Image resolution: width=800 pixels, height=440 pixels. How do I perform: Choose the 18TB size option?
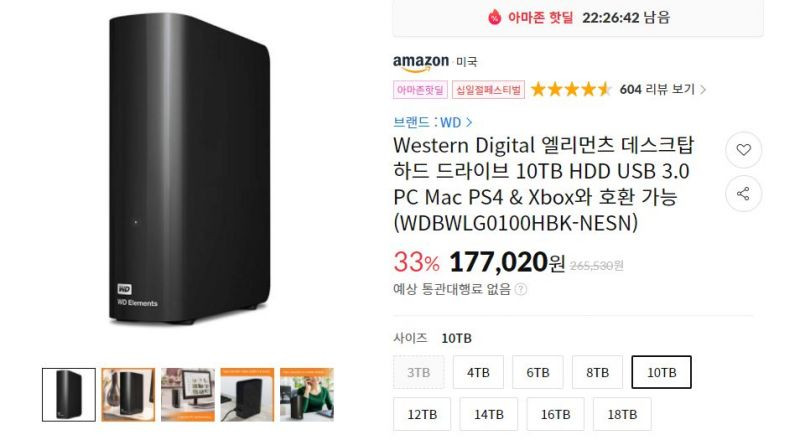(x=622, y=414)
